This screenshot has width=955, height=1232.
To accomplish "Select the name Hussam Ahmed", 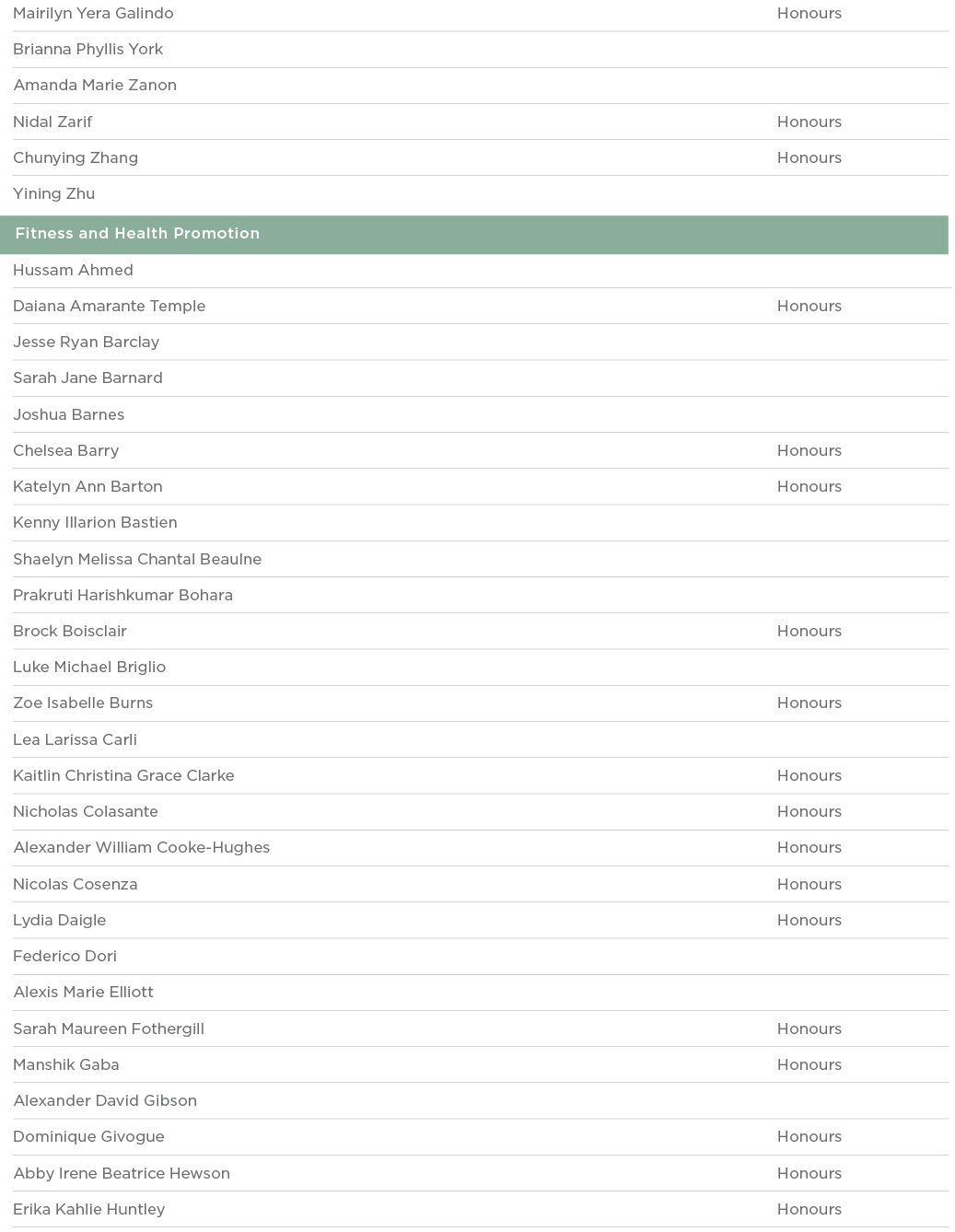I will click(73, 270).
